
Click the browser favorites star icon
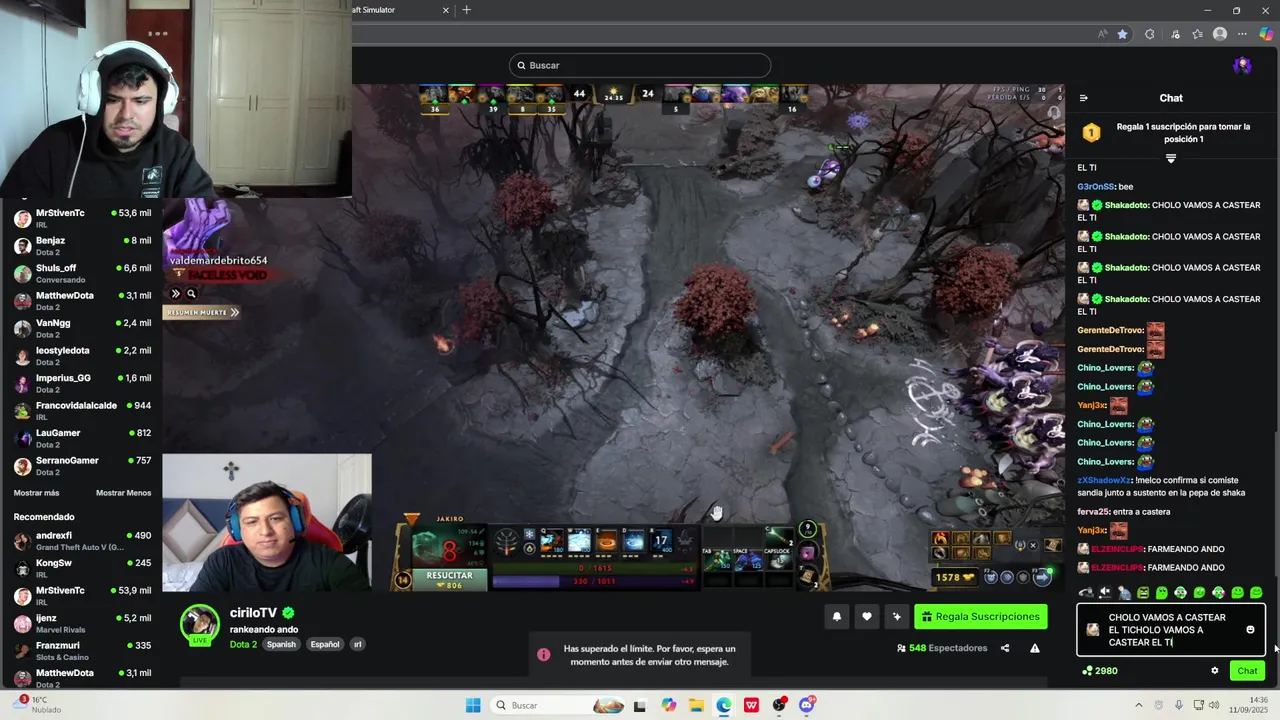point(1122,34)
